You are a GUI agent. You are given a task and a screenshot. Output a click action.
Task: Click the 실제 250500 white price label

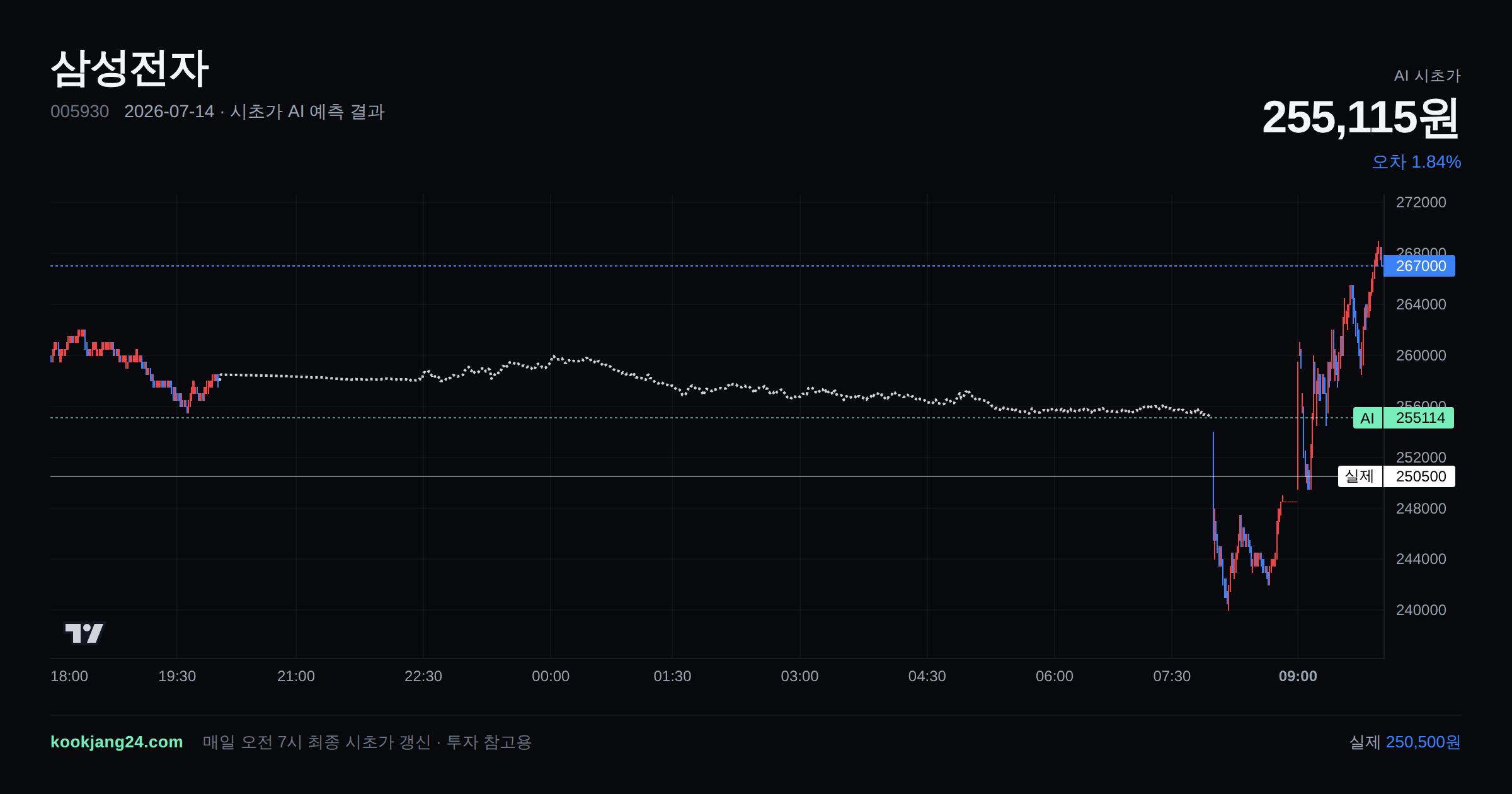point(1397,476)
